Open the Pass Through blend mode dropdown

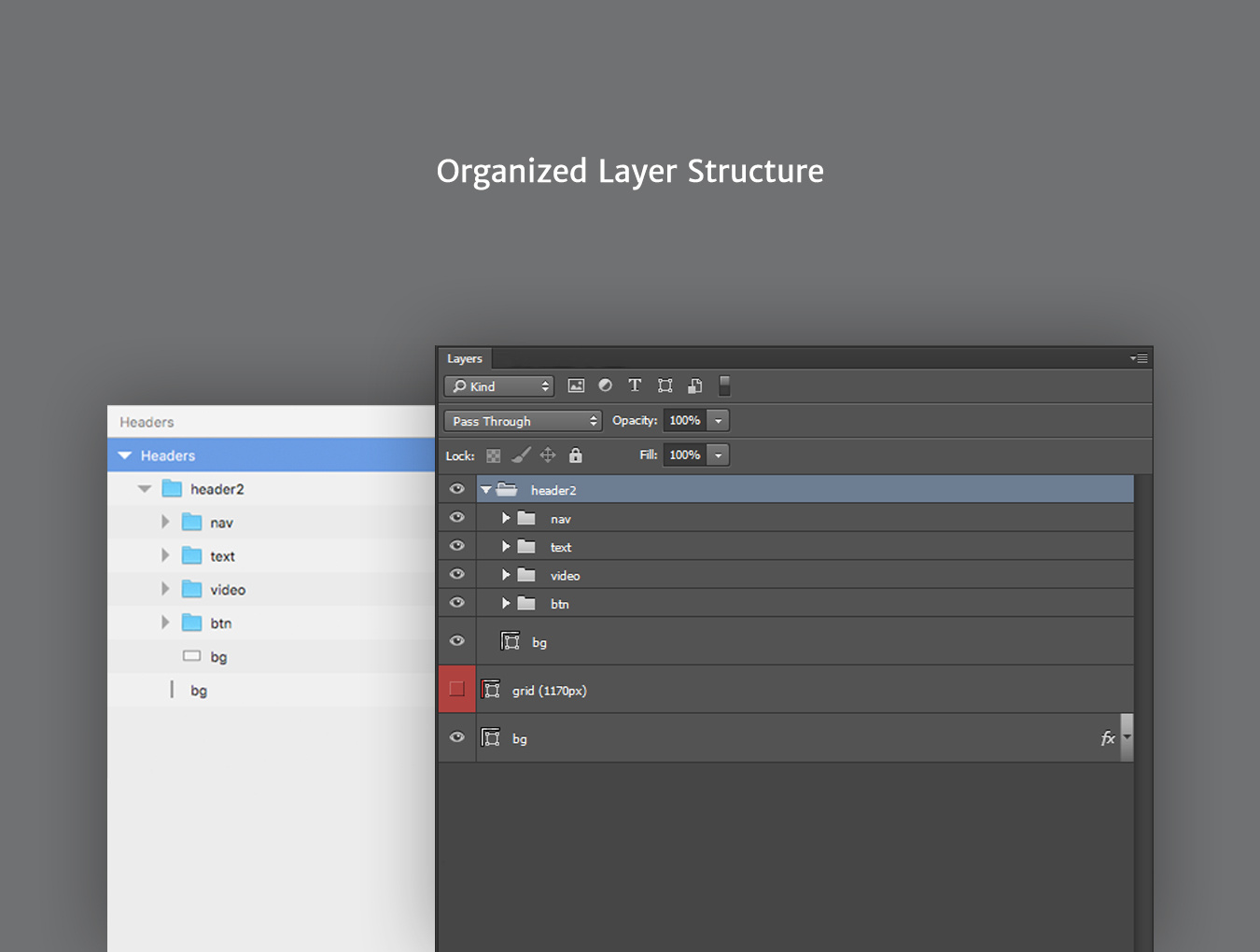[x=523, y=421]
